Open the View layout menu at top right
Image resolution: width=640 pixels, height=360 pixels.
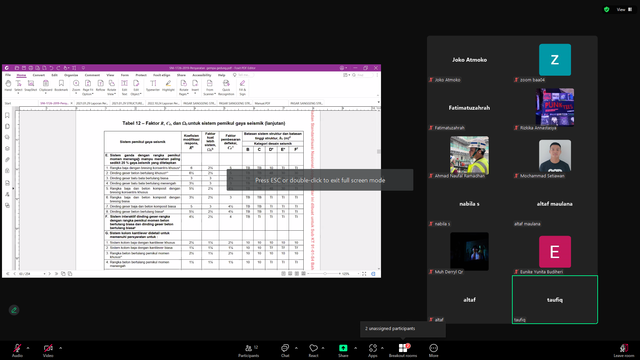[624, 9]
